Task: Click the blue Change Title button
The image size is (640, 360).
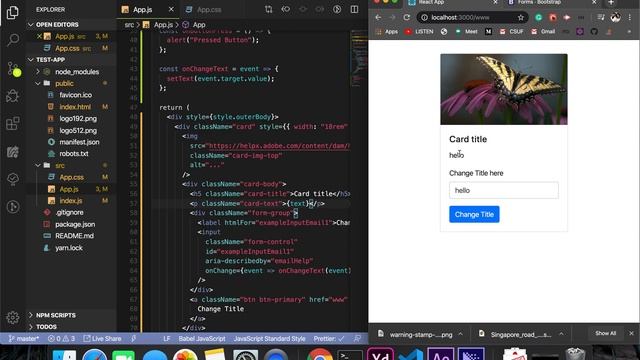Action: (474, 214)
